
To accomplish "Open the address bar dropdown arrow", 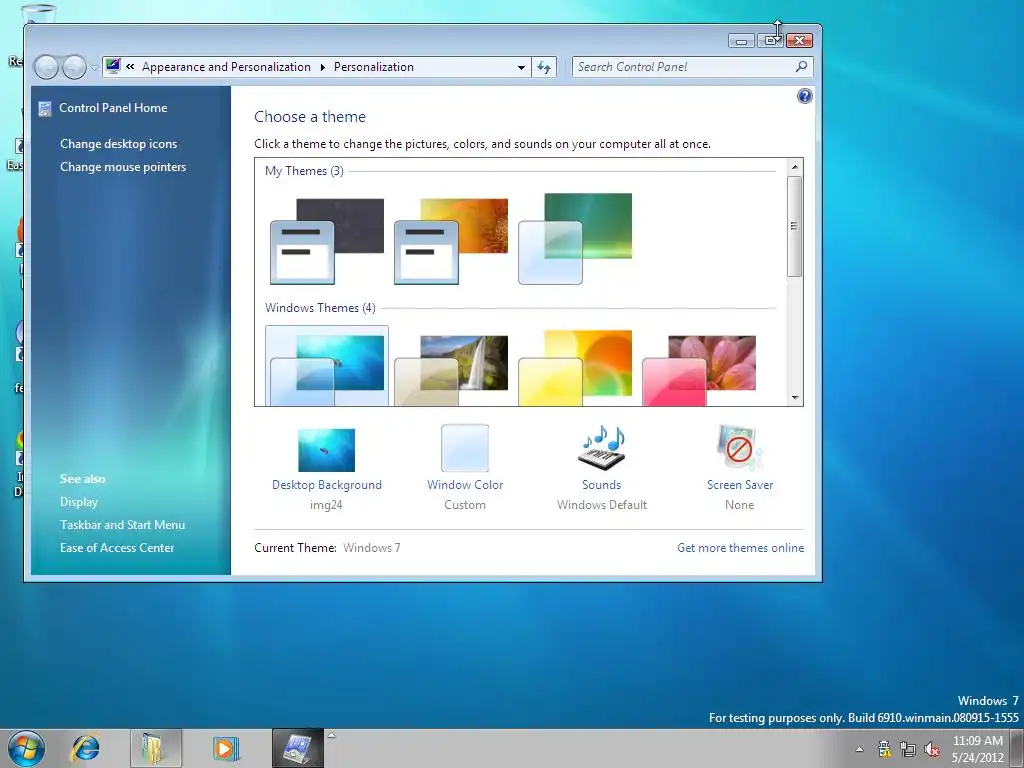I will (x=521, y=67).
